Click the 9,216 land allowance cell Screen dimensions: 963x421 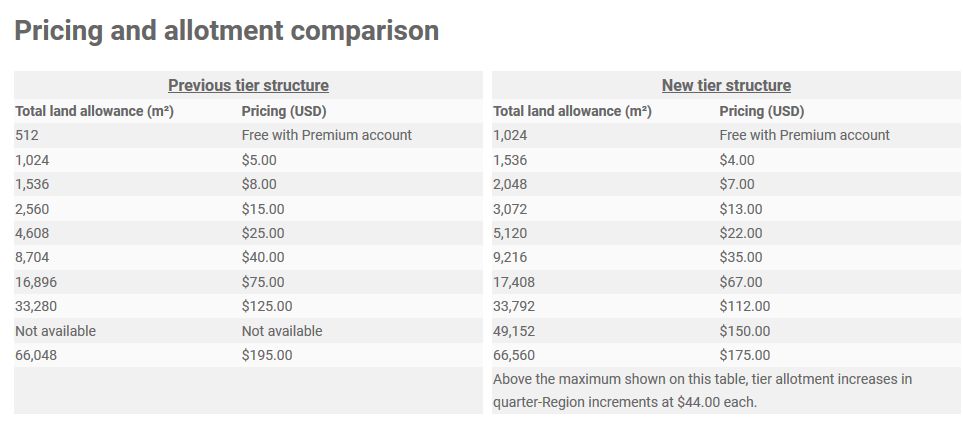coord(510,257)
